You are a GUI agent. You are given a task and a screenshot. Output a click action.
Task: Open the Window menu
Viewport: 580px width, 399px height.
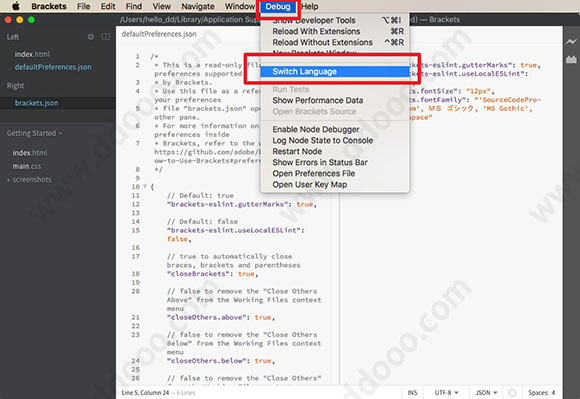tap(240, 6)
